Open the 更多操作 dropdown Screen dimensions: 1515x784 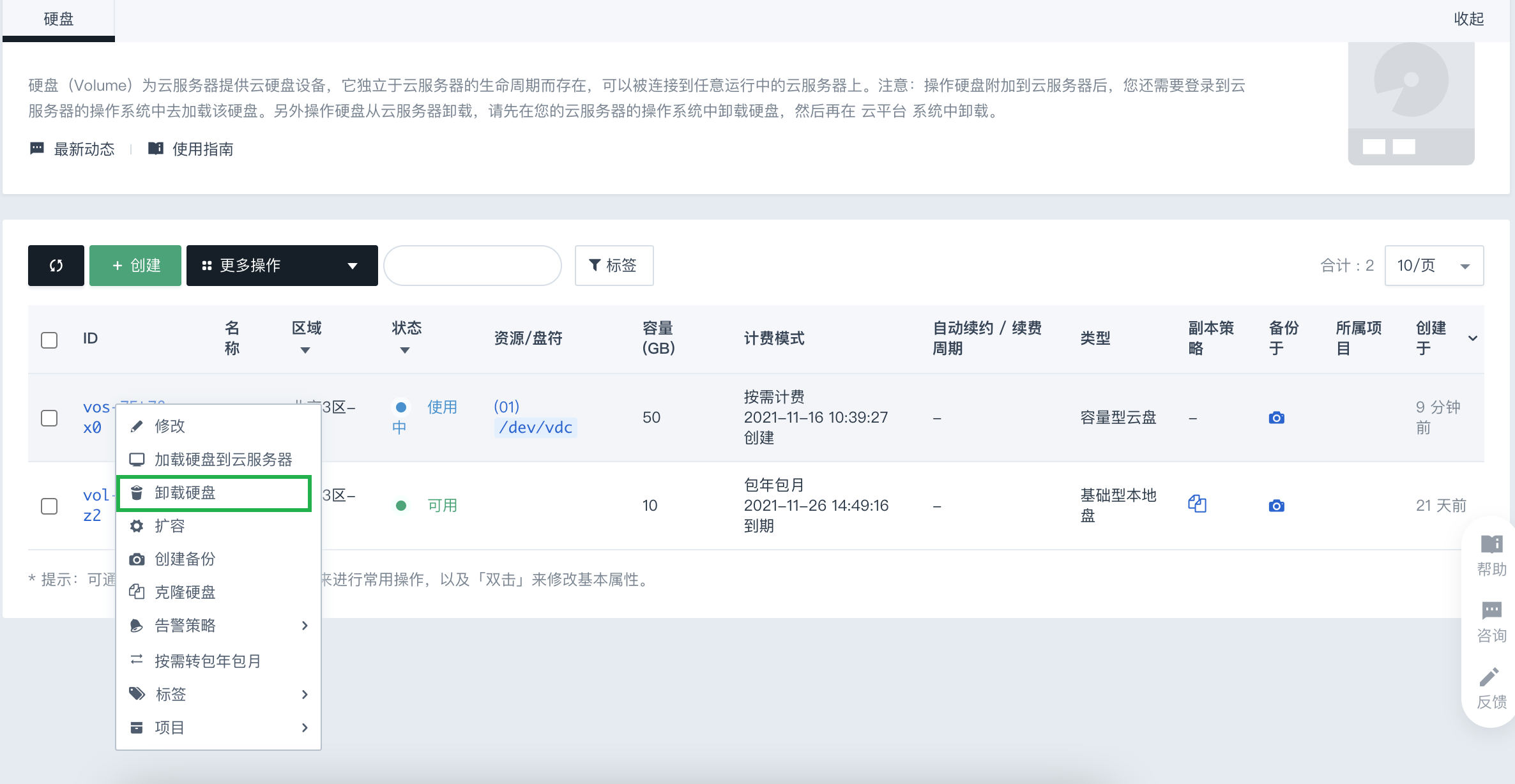click(282, 266)
